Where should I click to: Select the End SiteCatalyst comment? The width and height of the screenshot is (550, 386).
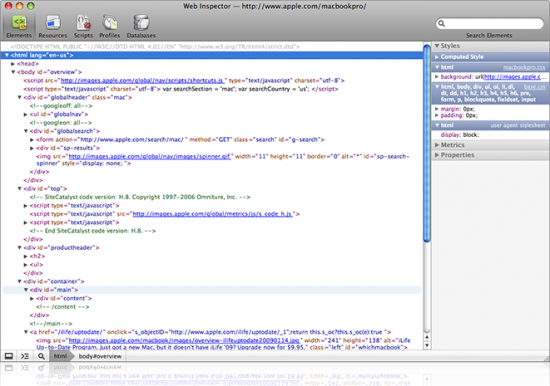(x=93, y=231)
